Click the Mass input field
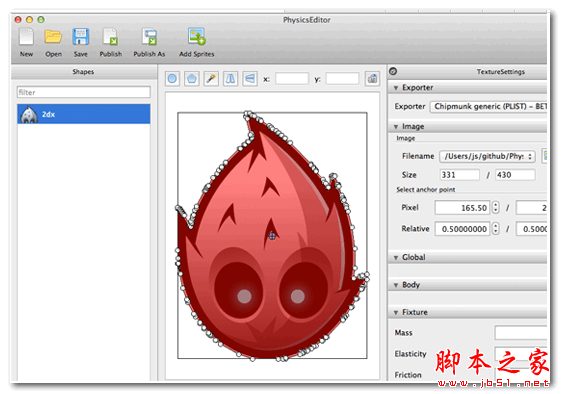The width and height of the screenshot is (561, 394). pyautogui.click(x=521, y=333)
